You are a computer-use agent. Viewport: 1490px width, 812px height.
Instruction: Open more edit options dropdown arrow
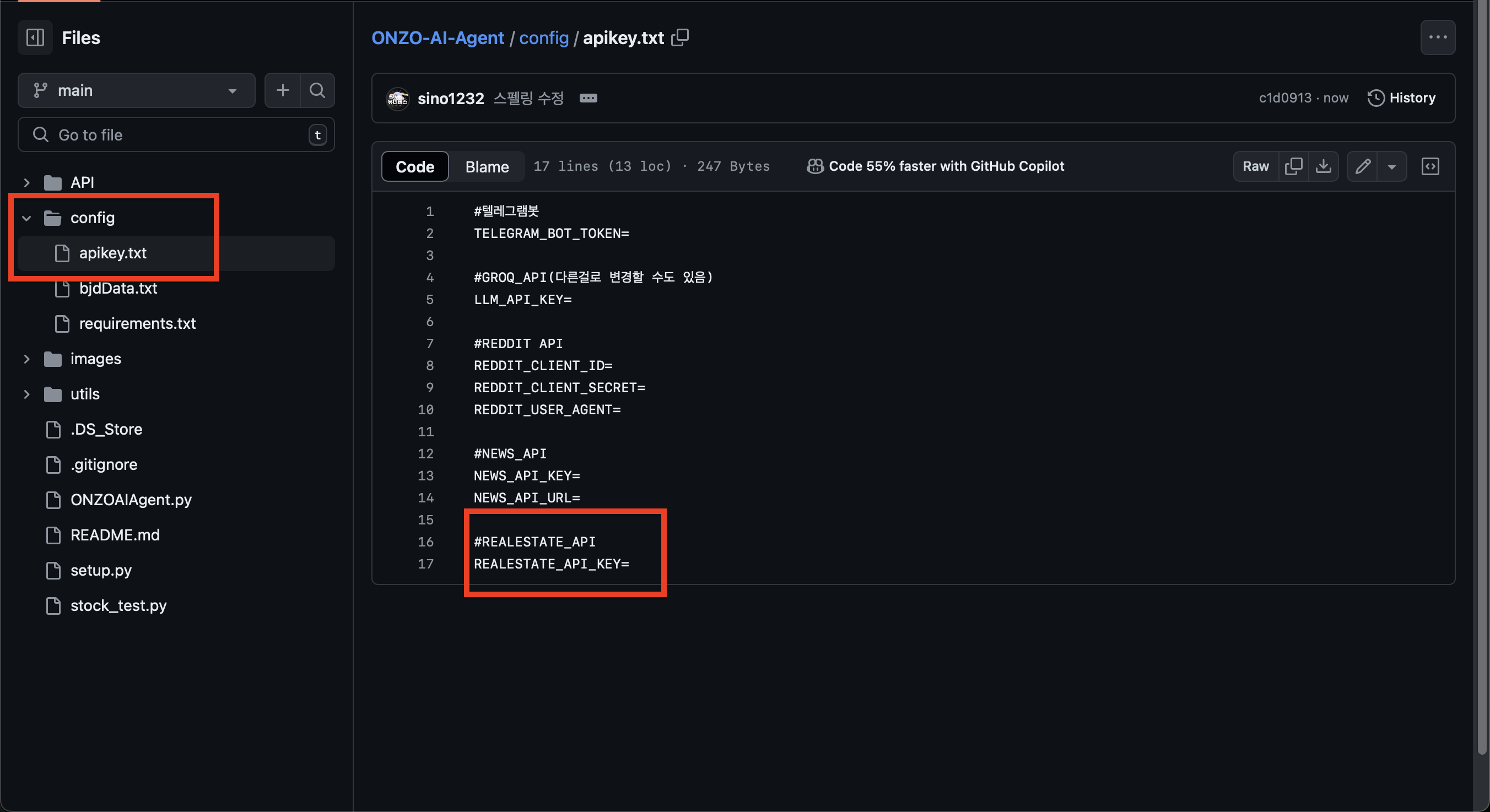tap(1392, 166)
